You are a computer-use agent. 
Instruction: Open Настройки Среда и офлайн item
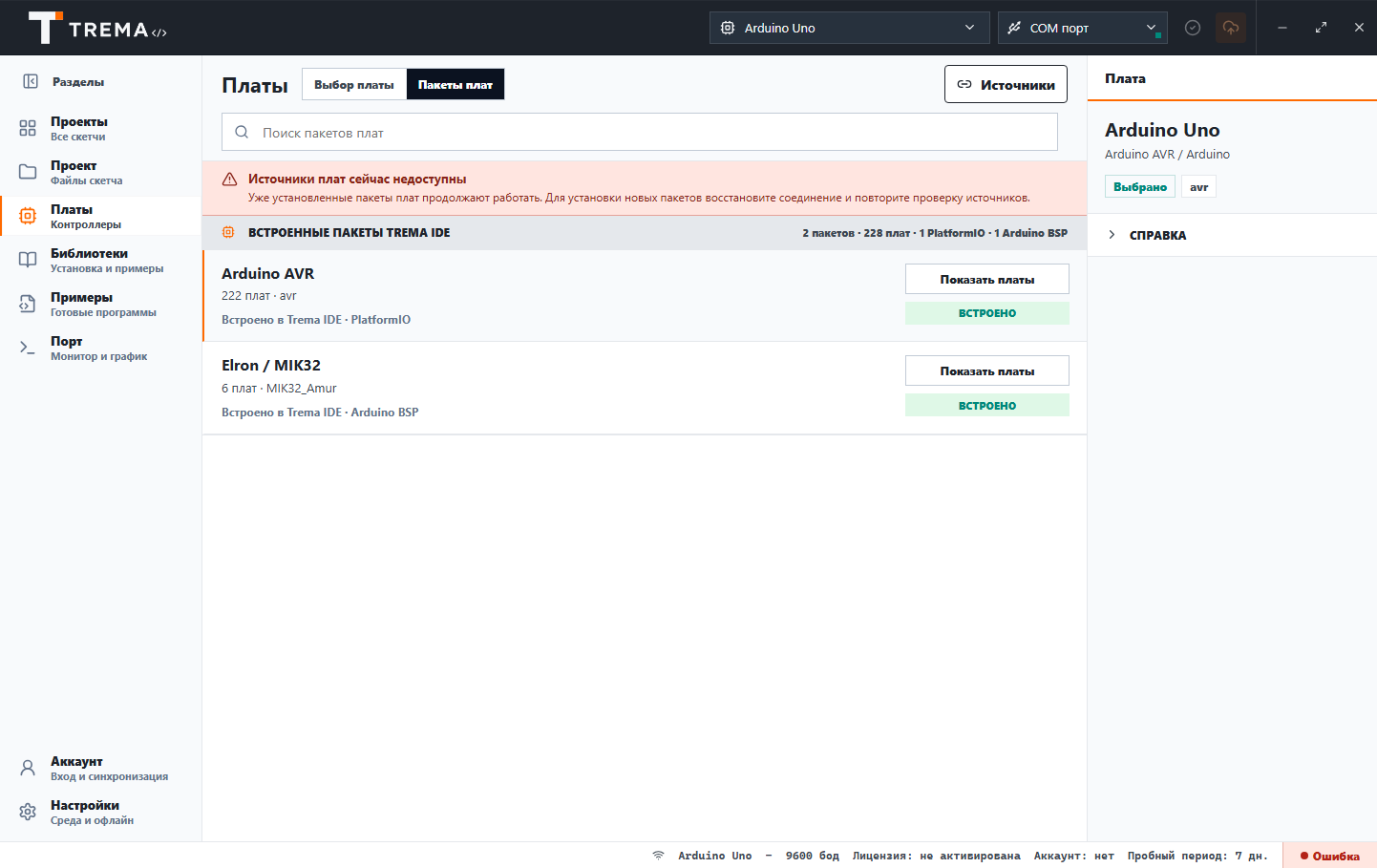[x=100, y=812]
